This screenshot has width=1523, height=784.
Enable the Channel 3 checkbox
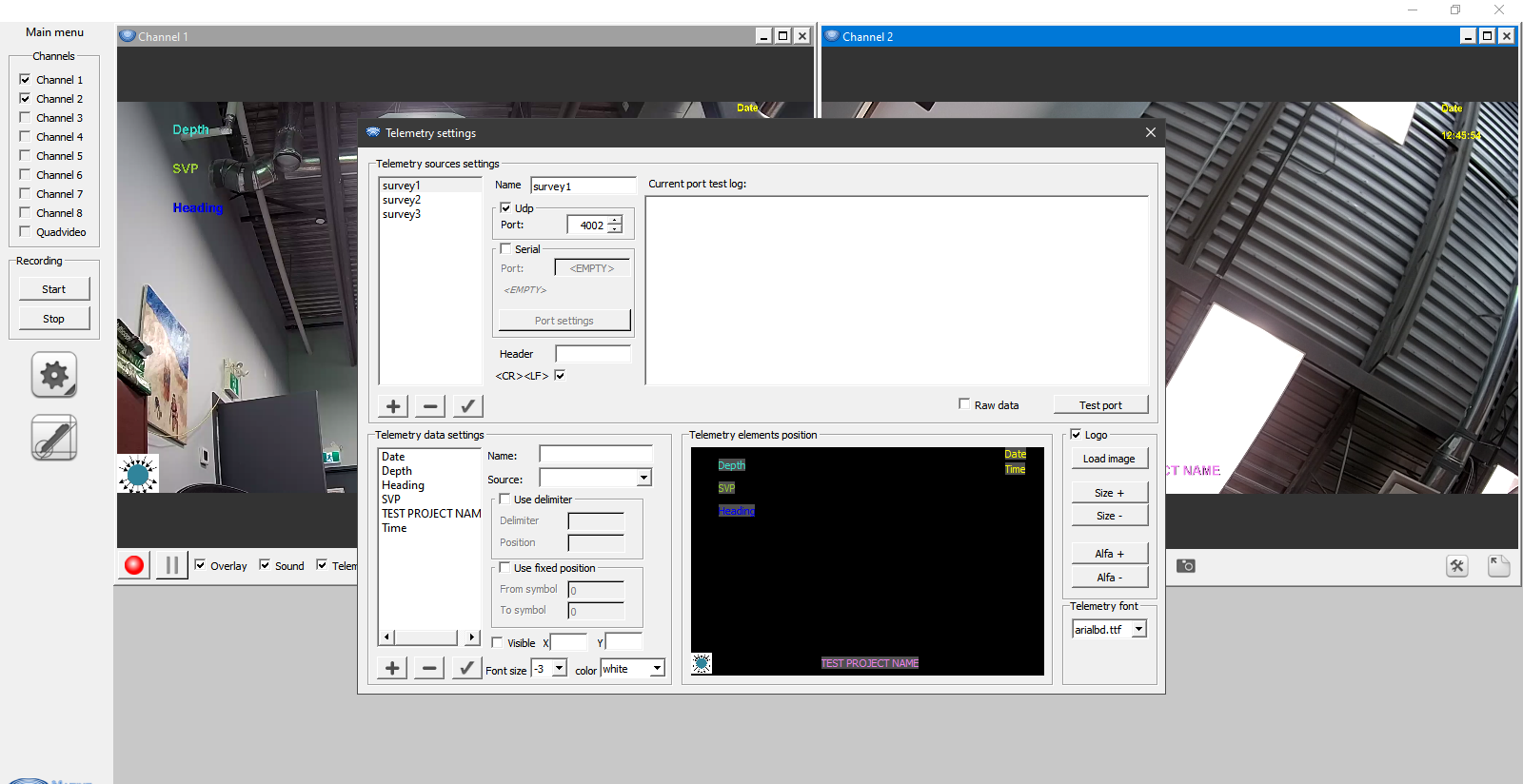coord(26,118)
